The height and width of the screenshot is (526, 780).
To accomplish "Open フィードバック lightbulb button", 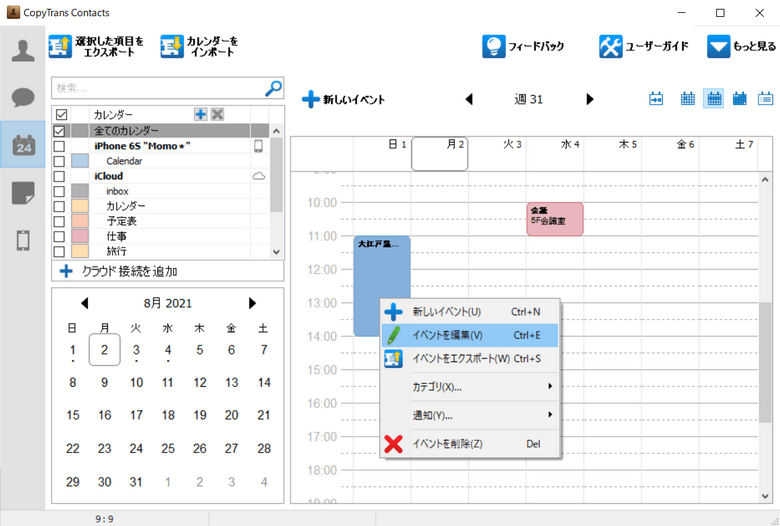I will 523,46.
